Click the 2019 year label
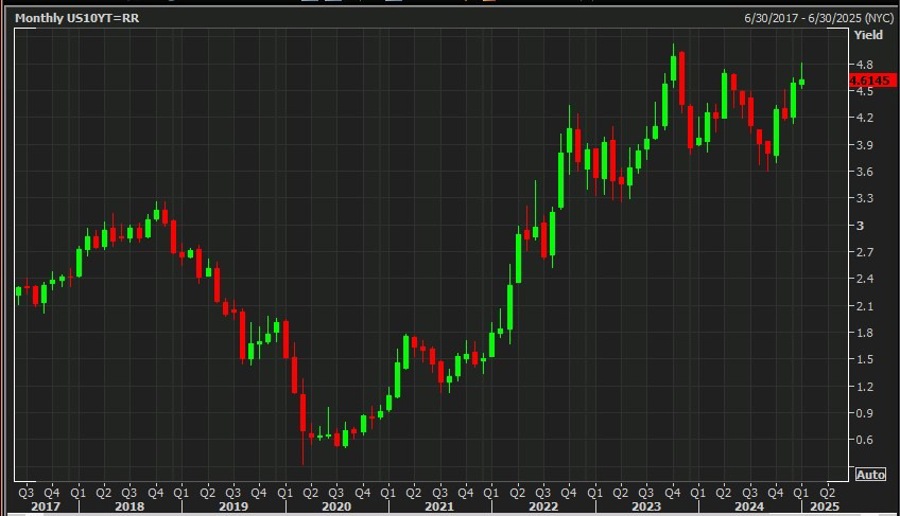Viewport: 900px width, 516px height. pos(233,507)
